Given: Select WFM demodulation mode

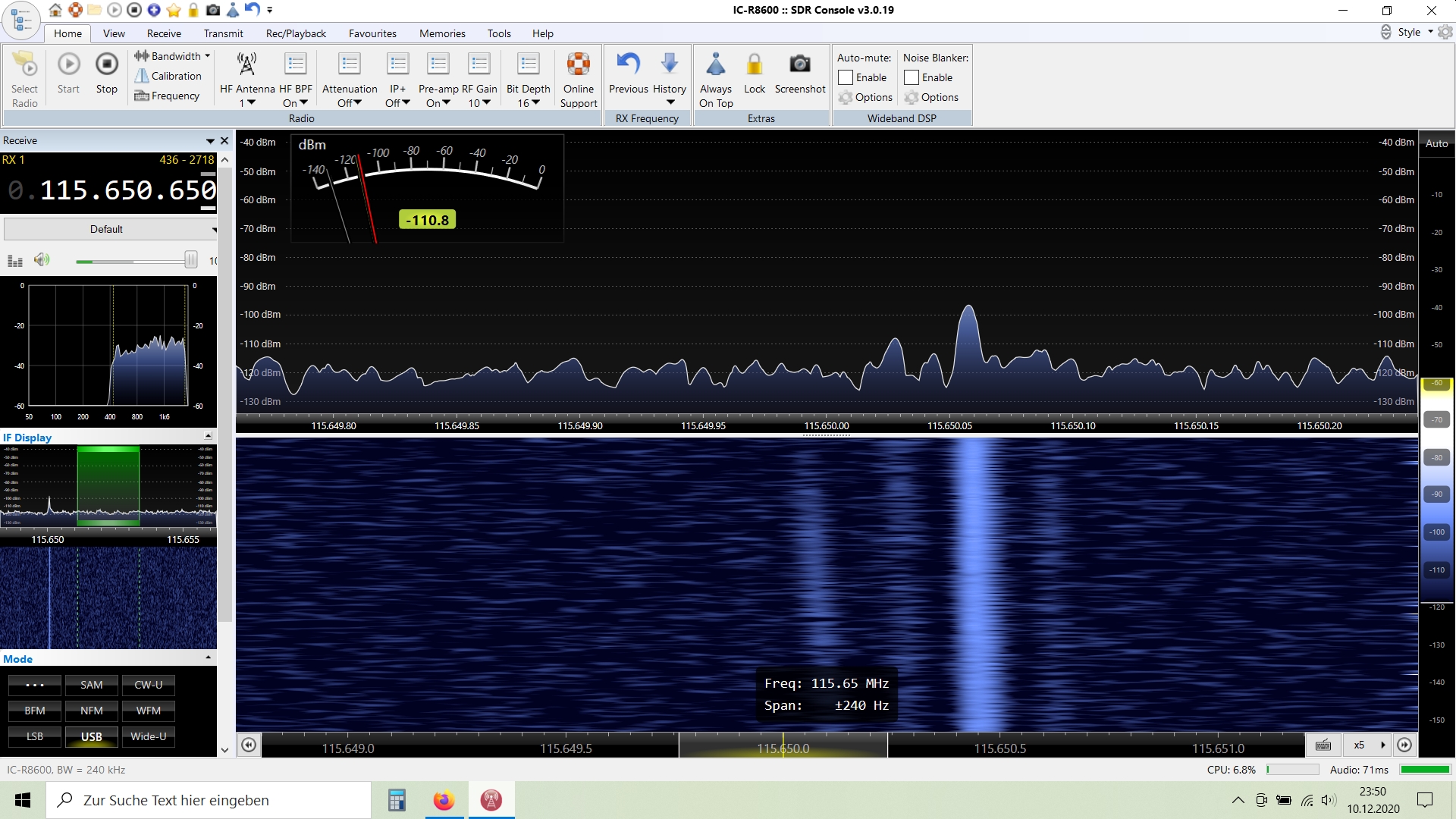Looking at the screenshot, I should click(x=149, y=711).
